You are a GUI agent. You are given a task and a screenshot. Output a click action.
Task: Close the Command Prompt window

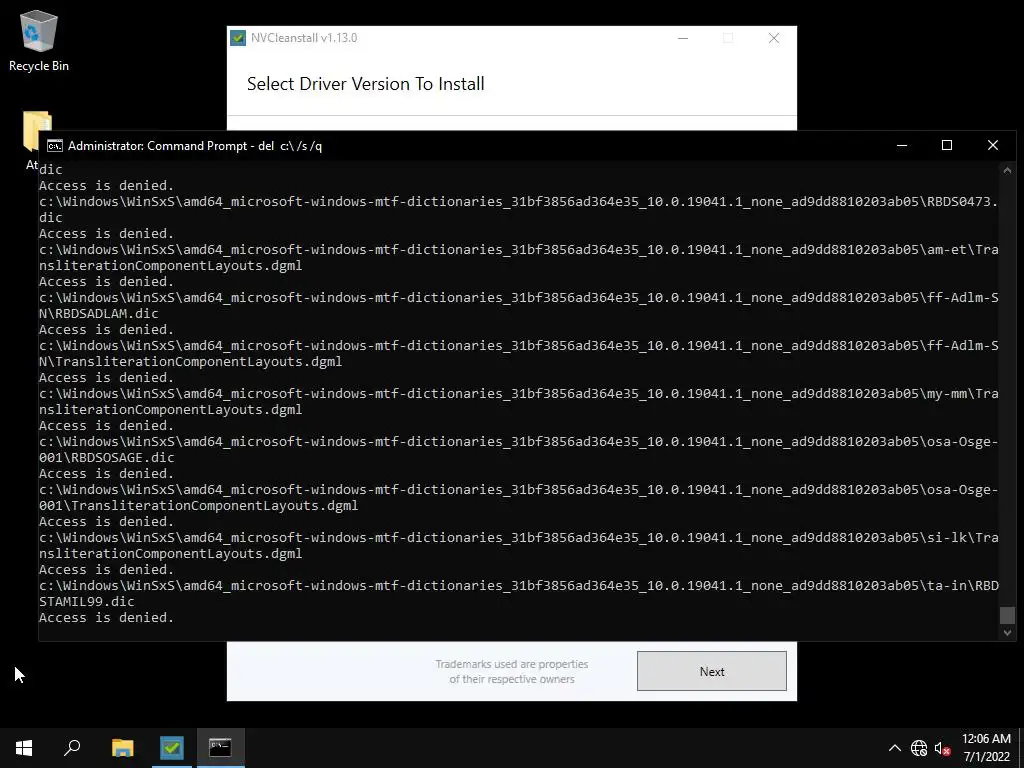click(993, 145)
